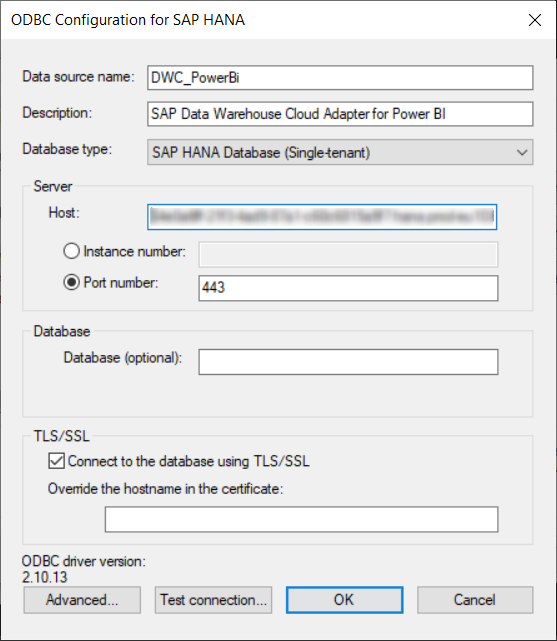Click the greyed Instance number input box
The image size is (557, 641).
348,255
